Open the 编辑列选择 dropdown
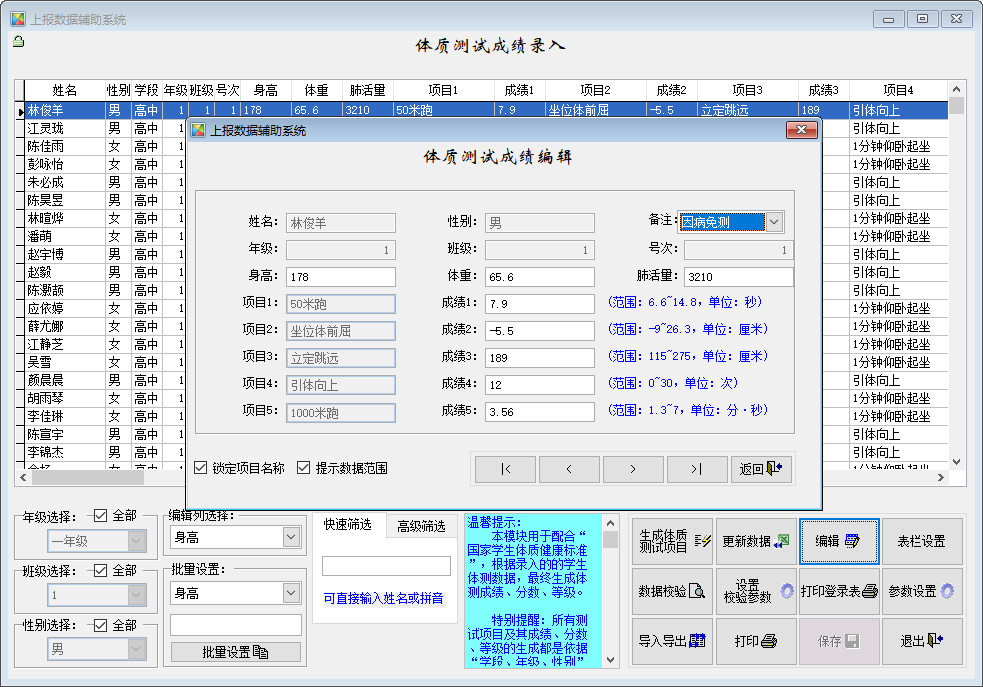Image resolution: width=983 pixels, height=687 pixels. point(291,537)
